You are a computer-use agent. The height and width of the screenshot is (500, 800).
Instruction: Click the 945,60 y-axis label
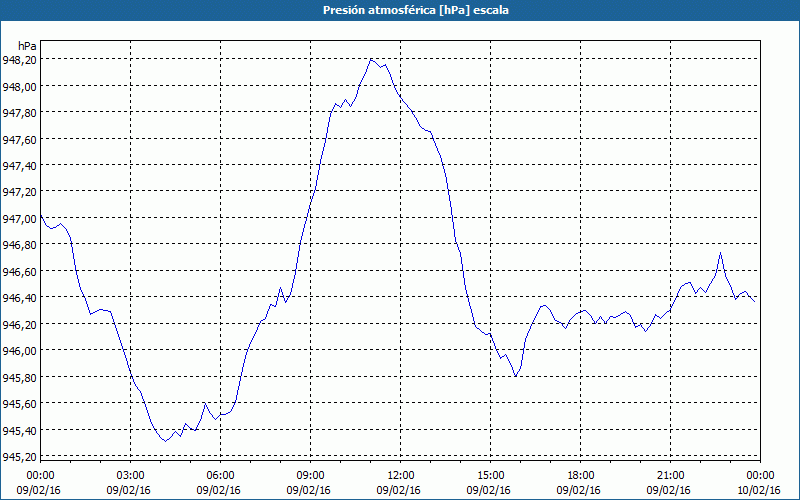[19, 404]
